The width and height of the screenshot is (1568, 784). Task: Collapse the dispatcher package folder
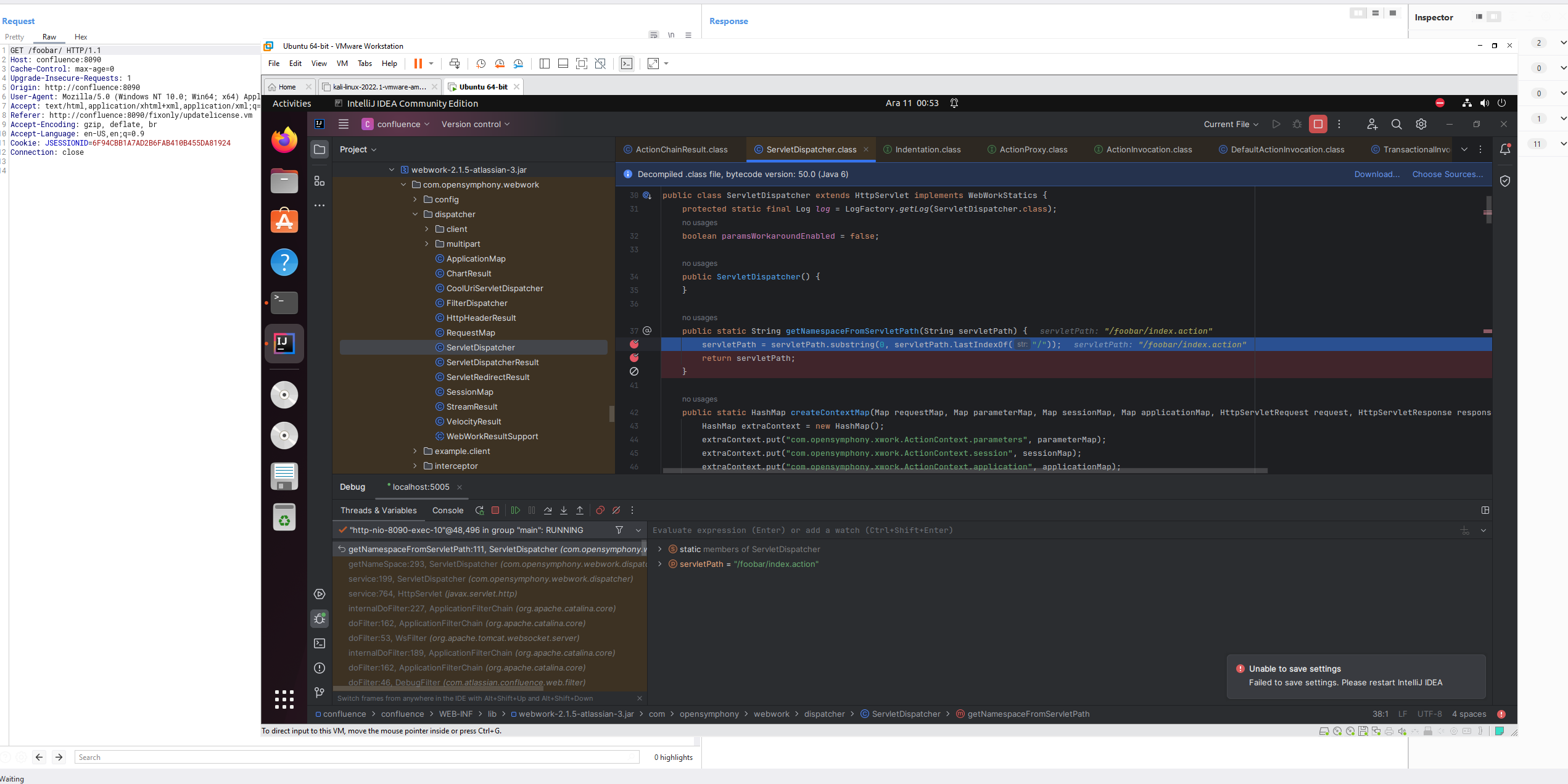tap(415, 214)
